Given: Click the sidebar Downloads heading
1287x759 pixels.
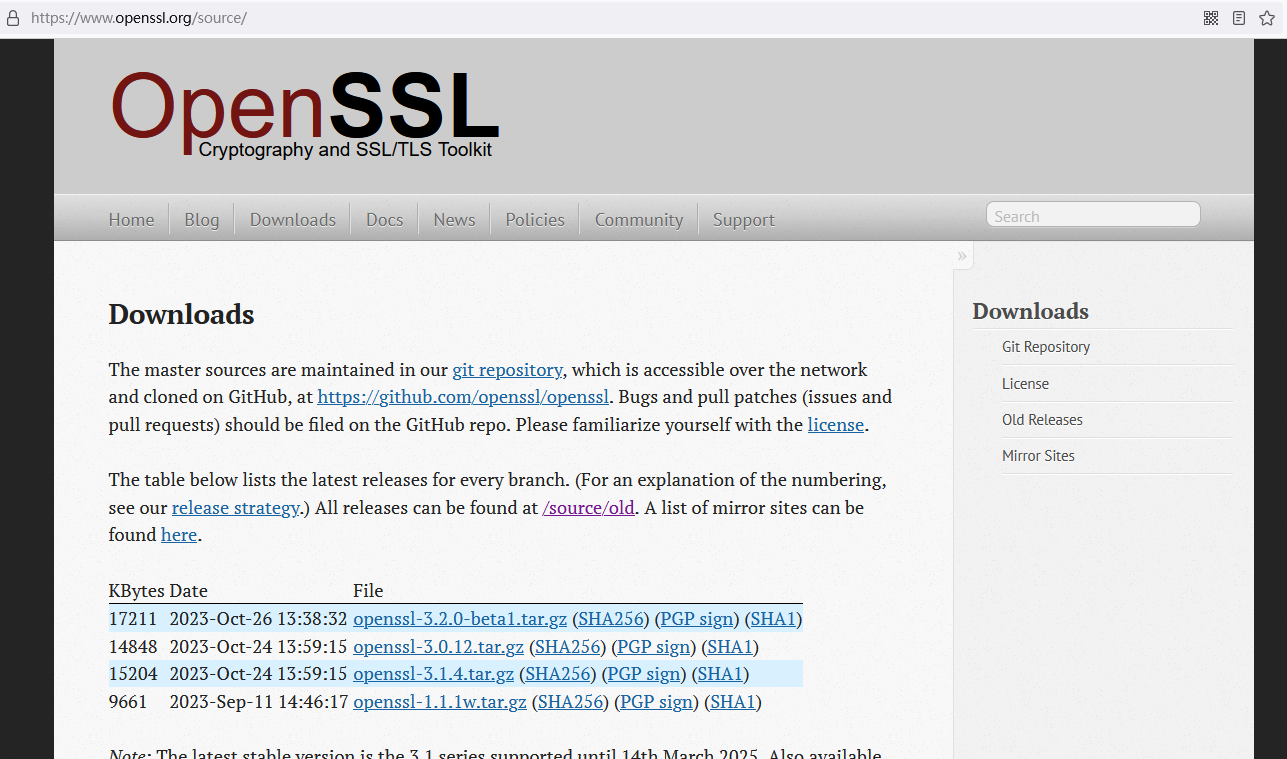Looking at the screenshot, I should tap(1030, 311).
